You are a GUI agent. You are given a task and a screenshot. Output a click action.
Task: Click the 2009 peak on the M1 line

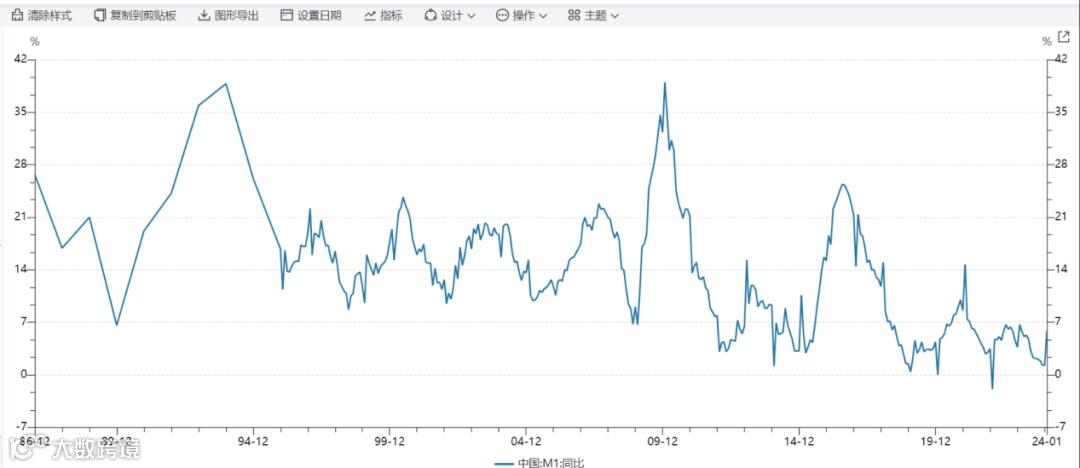point(665,83)
